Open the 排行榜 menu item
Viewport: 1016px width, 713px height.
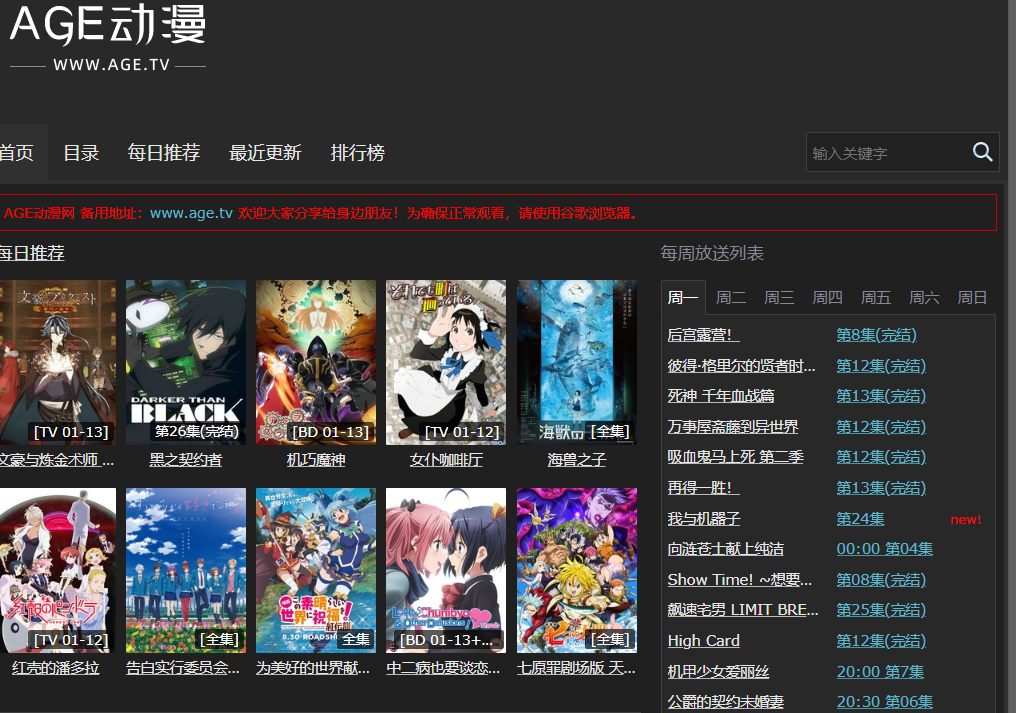click(357, 152)
